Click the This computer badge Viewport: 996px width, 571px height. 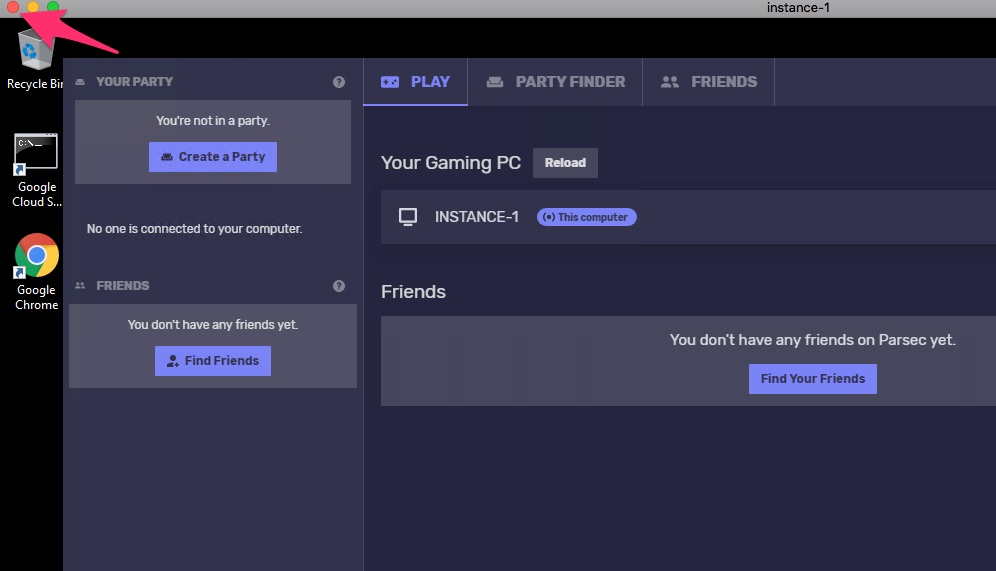coord(587,217)
